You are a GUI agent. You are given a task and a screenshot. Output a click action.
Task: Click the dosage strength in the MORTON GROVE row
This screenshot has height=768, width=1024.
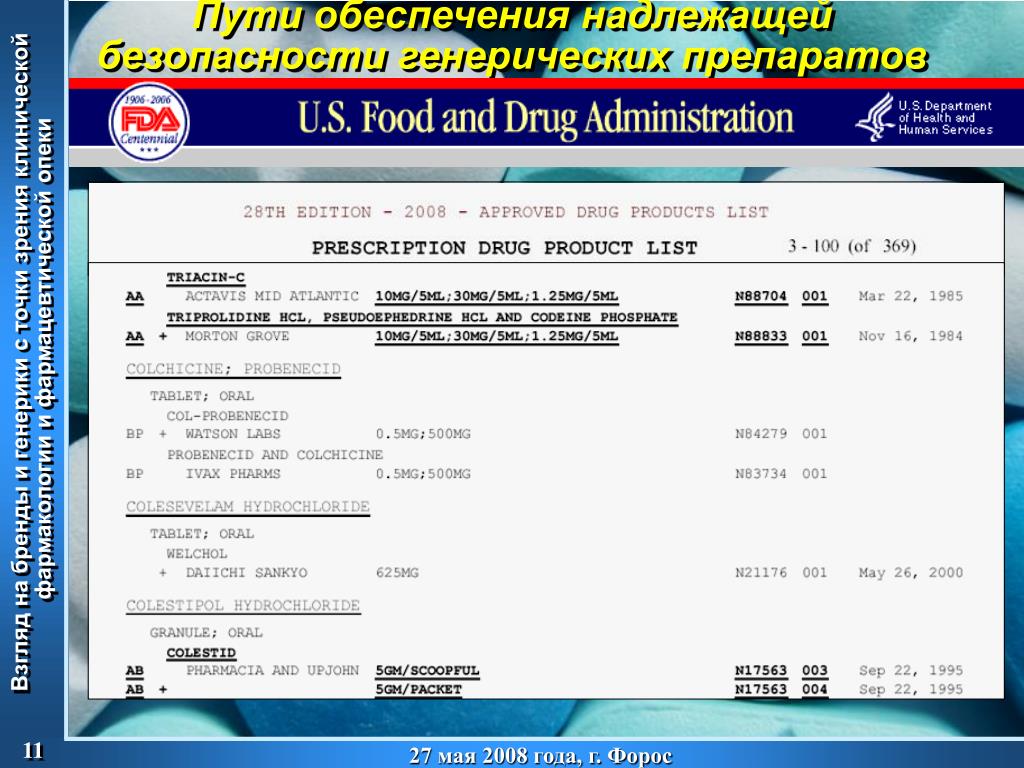(496, 336)
